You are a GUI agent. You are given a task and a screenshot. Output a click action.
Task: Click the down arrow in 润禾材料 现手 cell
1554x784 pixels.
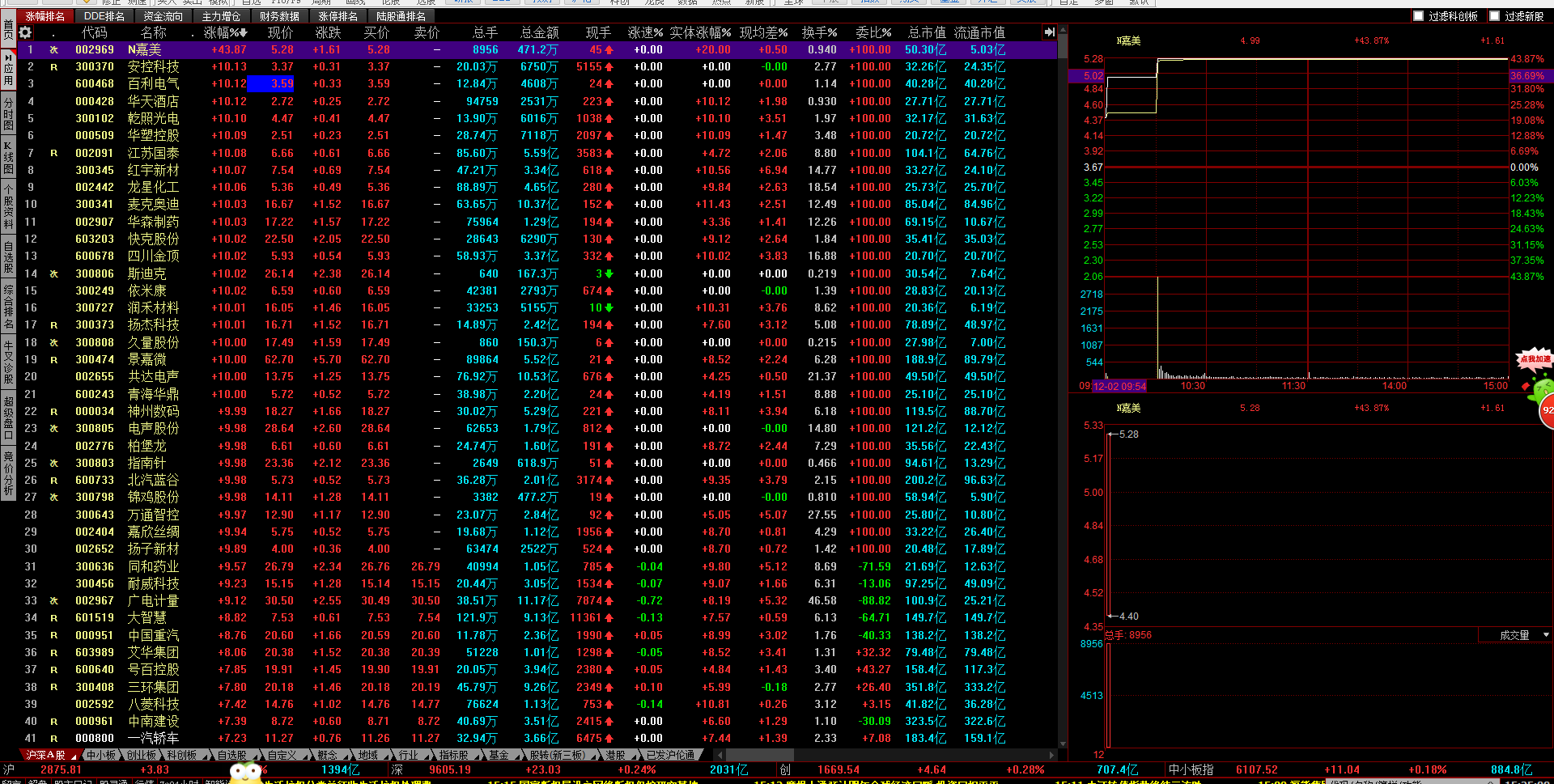(609, 308)
